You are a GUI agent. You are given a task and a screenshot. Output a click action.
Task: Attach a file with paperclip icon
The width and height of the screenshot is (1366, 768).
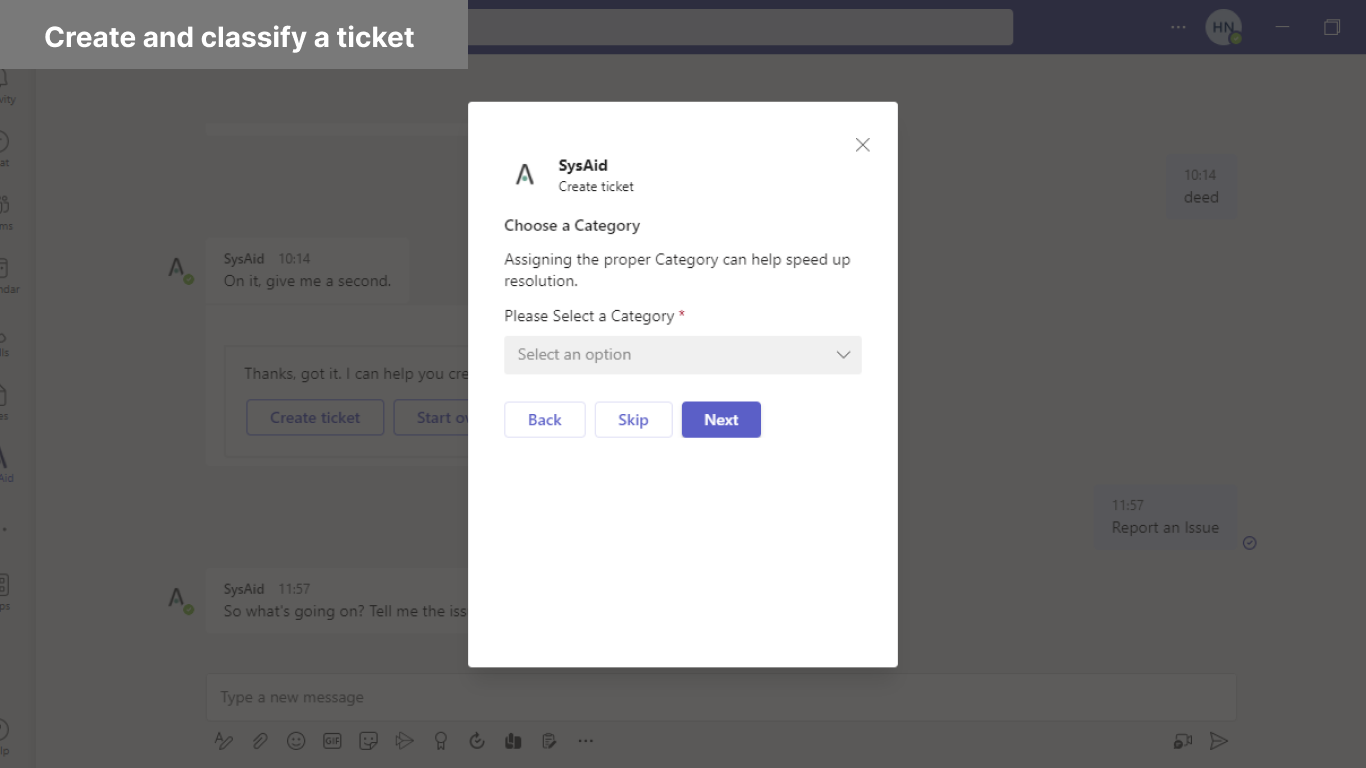260,741
